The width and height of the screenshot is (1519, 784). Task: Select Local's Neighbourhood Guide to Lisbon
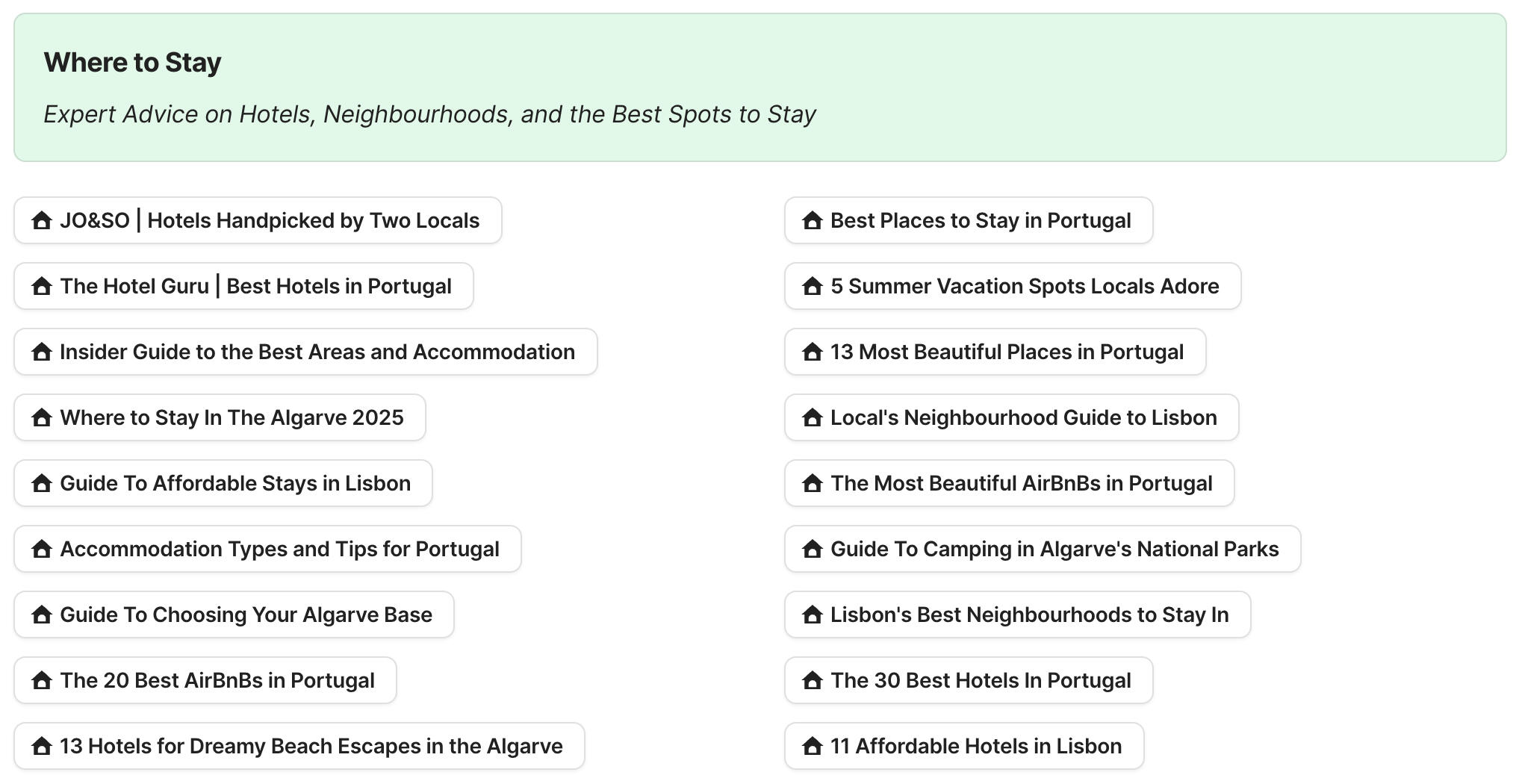pos(1011,417)
